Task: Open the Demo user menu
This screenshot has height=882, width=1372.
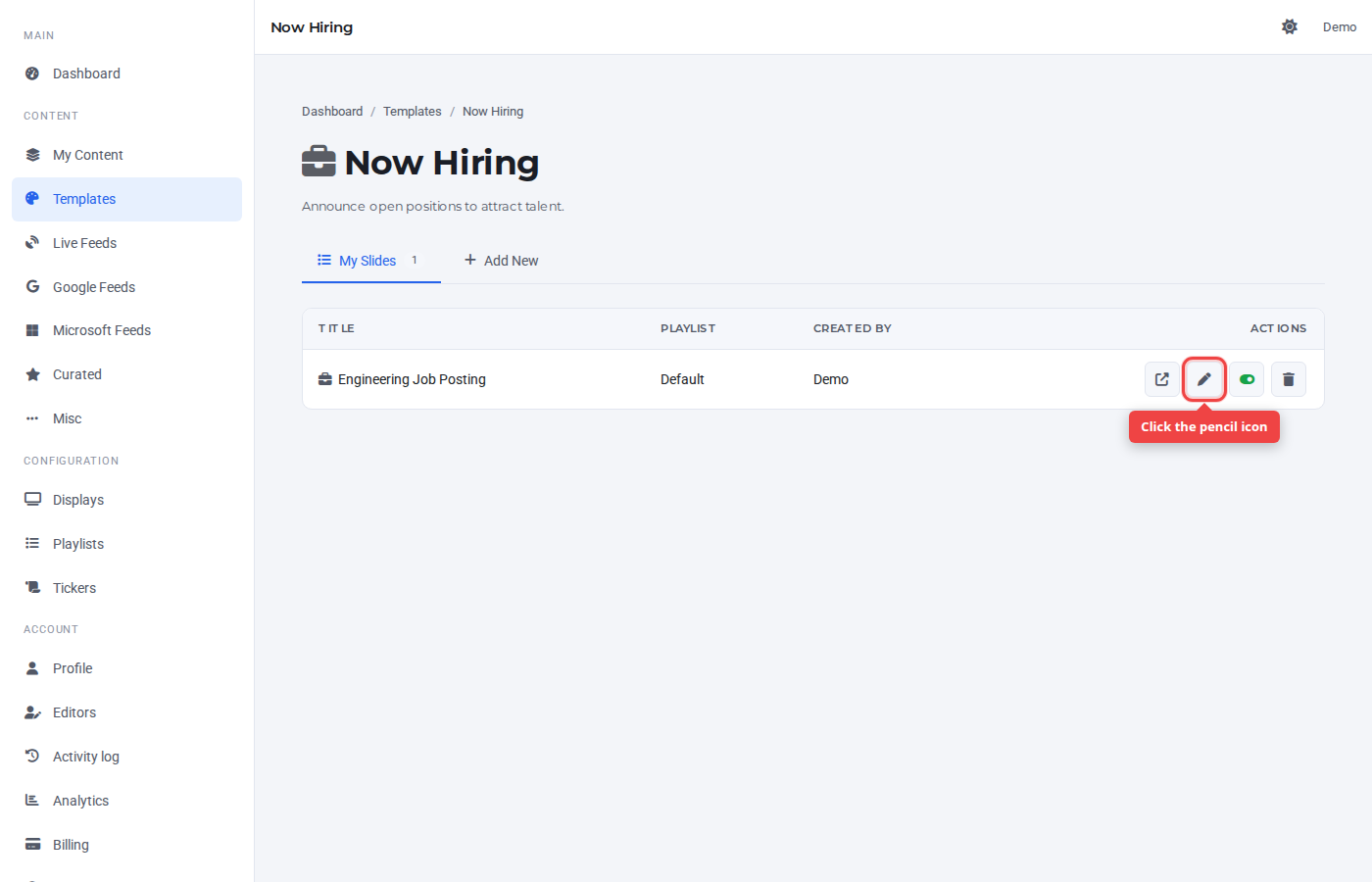Action: pyautogui.click(x=1340, y=27)
